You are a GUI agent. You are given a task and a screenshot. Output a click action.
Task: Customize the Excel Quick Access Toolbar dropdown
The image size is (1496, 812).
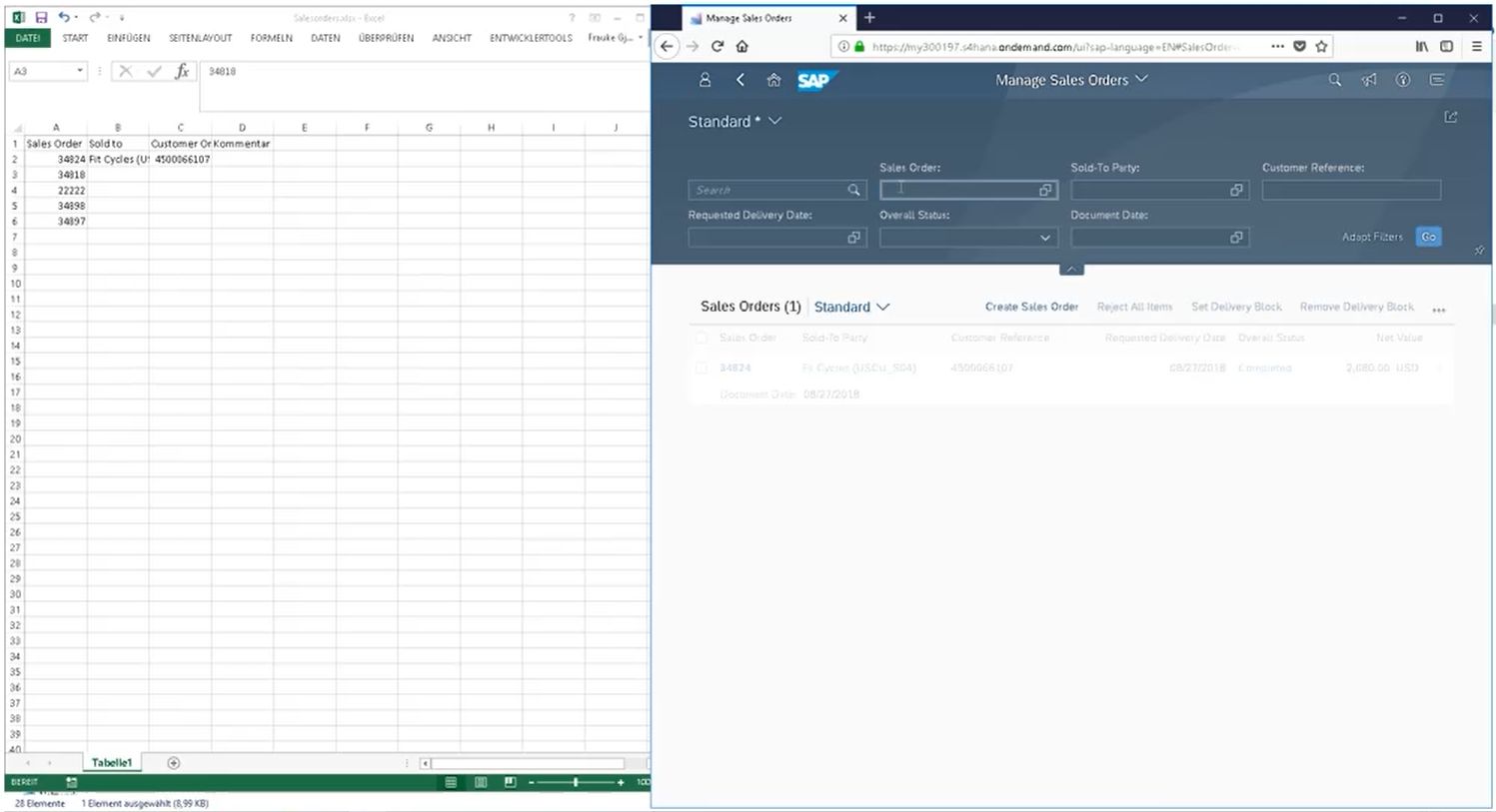click(x=121, y=18)
